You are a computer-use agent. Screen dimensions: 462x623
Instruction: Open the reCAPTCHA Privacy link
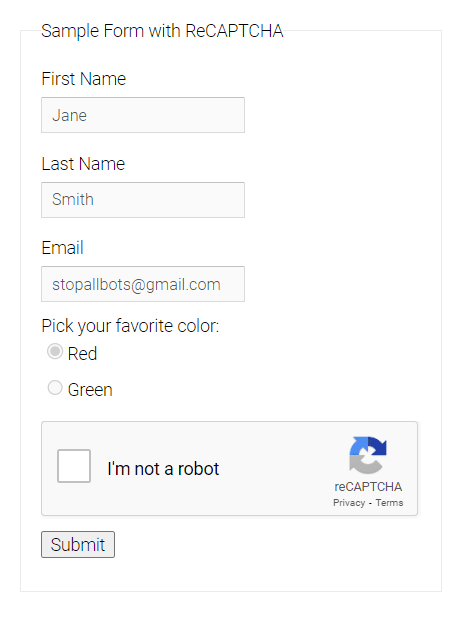click(349, 503)
